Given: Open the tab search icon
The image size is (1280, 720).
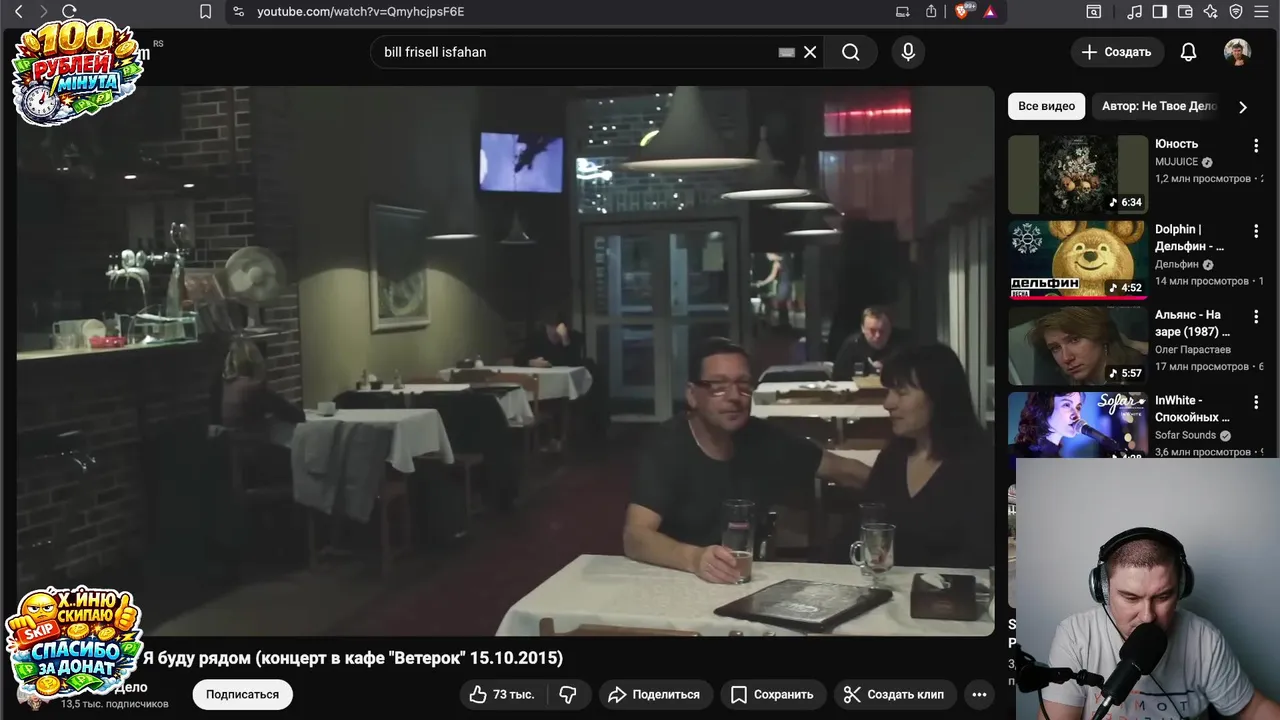Looking at the screenshot, I should click(1093, 12).
